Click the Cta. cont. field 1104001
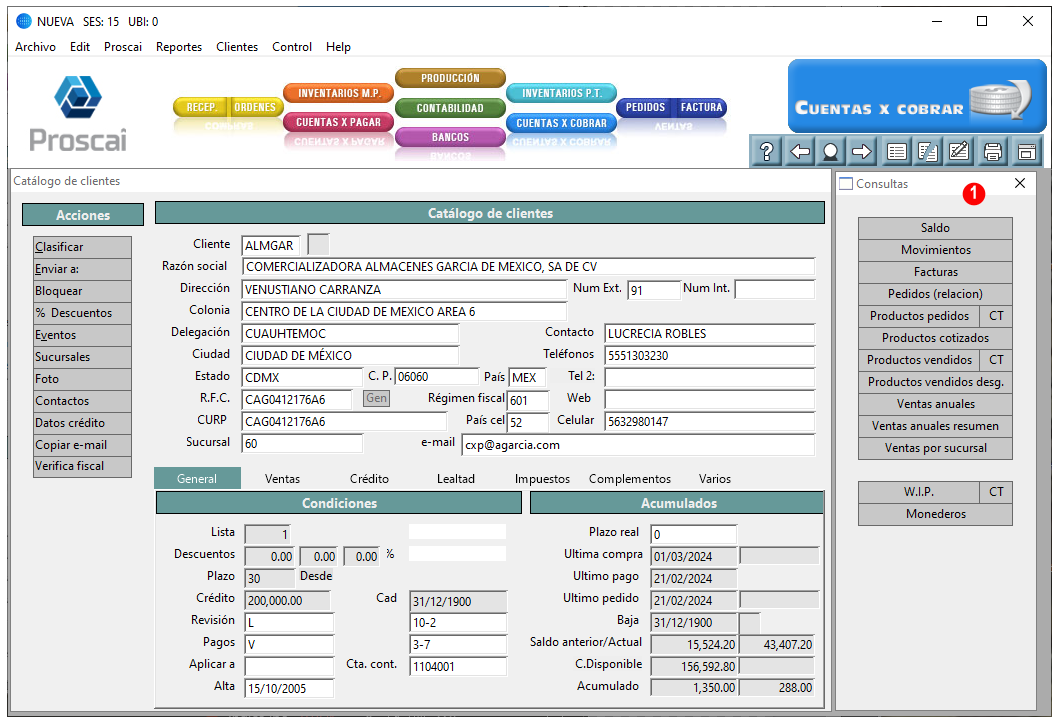 (x=458, y=666)
